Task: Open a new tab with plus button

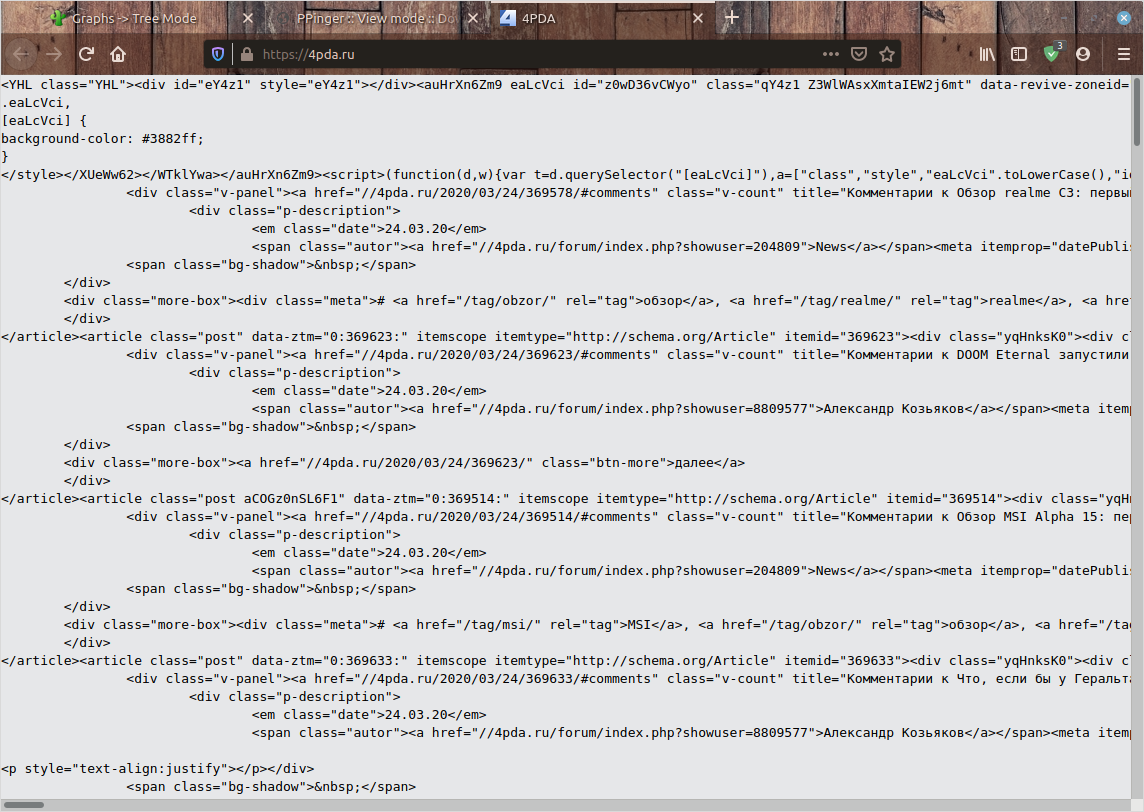Action: point(732,17)
